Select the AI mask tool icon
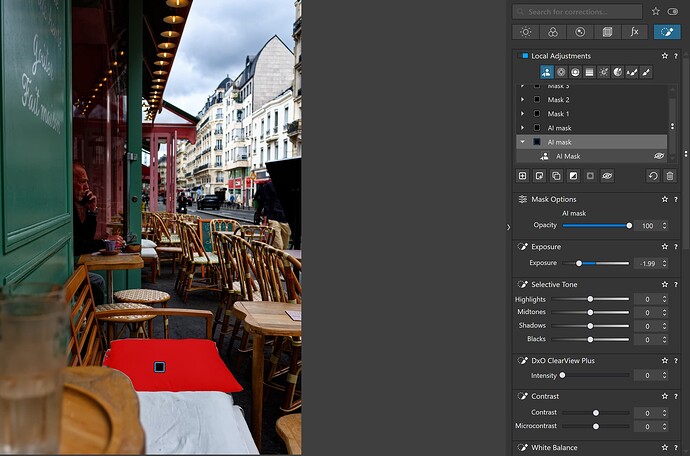 pyautogui.click(x=546, y=72)
